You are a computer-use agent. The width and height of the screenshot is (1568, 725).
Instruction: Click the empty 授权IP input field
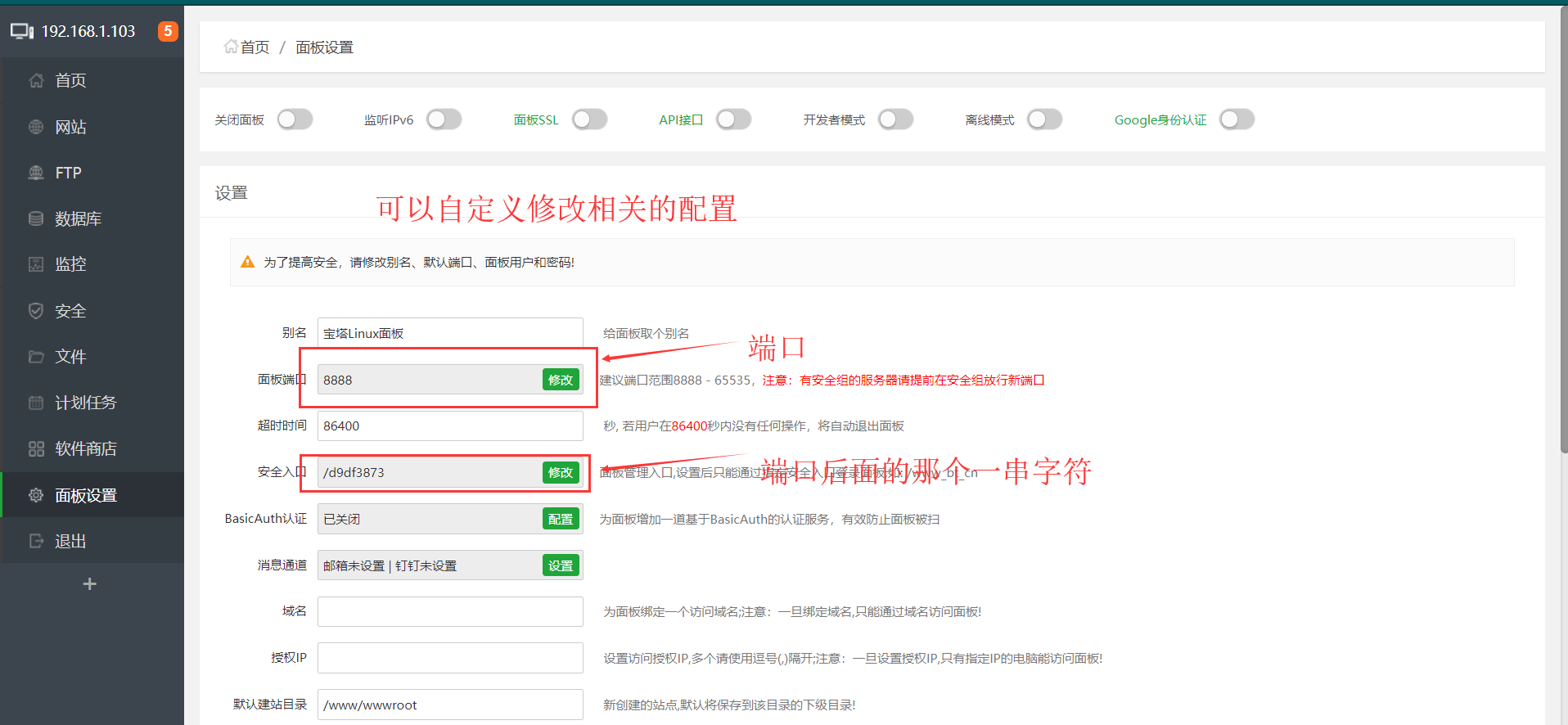(x=450, y=658)
